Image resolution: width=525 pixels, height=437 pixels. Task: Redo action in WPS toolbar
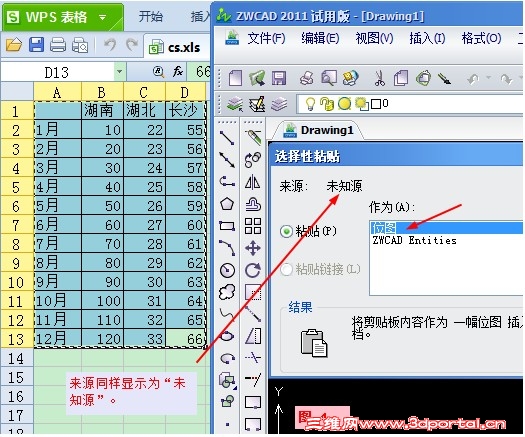coord(132,45)
